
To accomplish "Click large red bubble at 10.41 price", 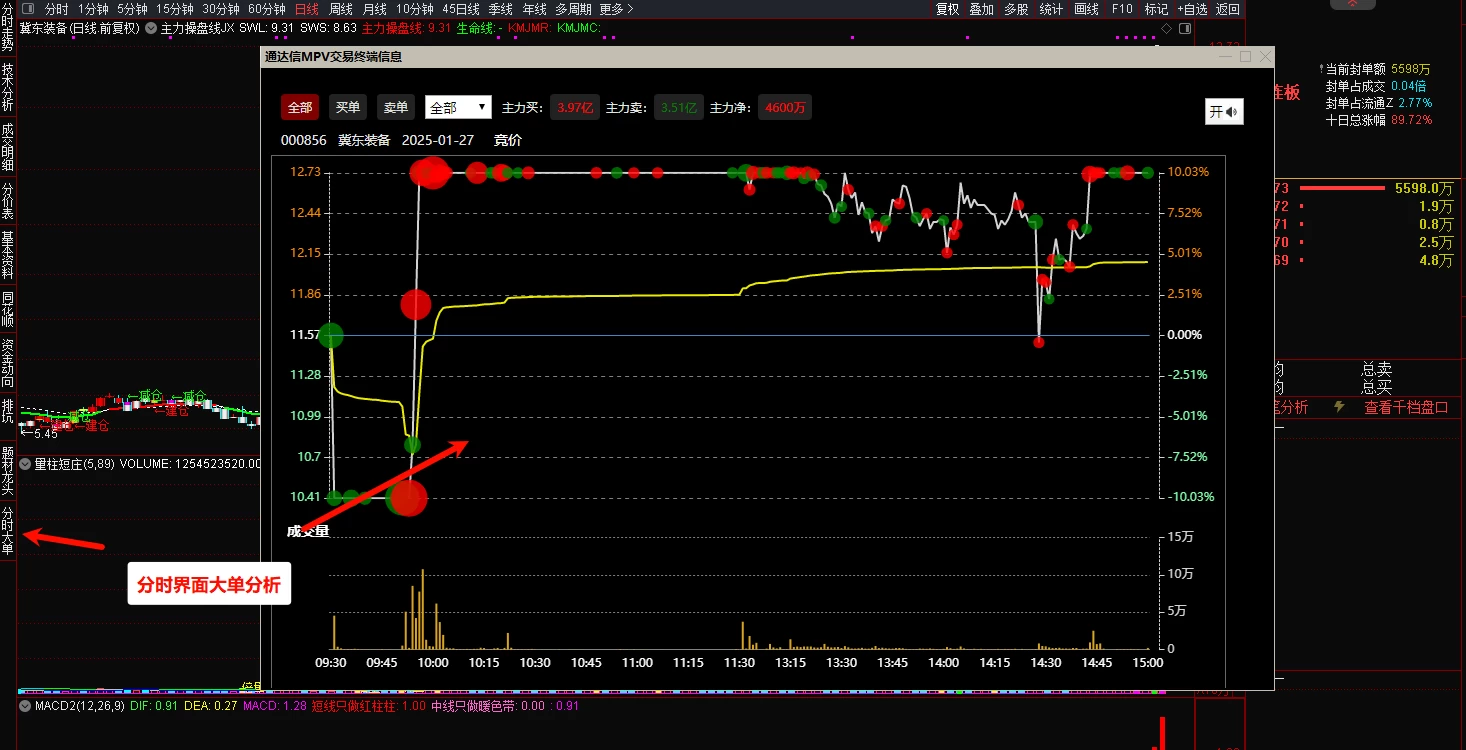I will pyautogui.click(x=408, y=497).
